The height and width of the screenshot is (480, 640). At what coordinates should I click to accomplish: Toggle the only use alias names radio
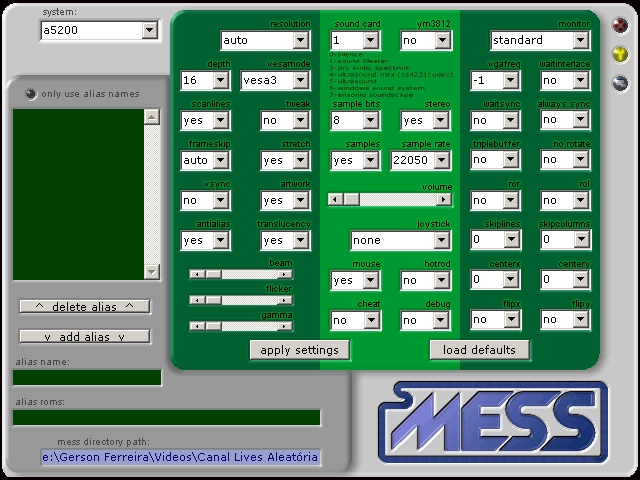point(31,94)
